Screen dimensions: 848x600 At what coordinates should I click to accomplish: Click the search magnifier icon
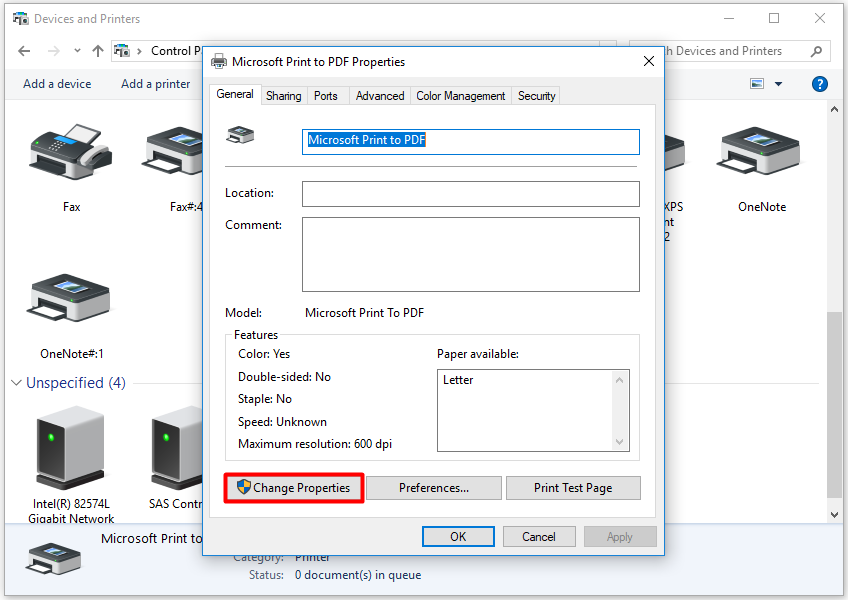(x=817, y=51)
